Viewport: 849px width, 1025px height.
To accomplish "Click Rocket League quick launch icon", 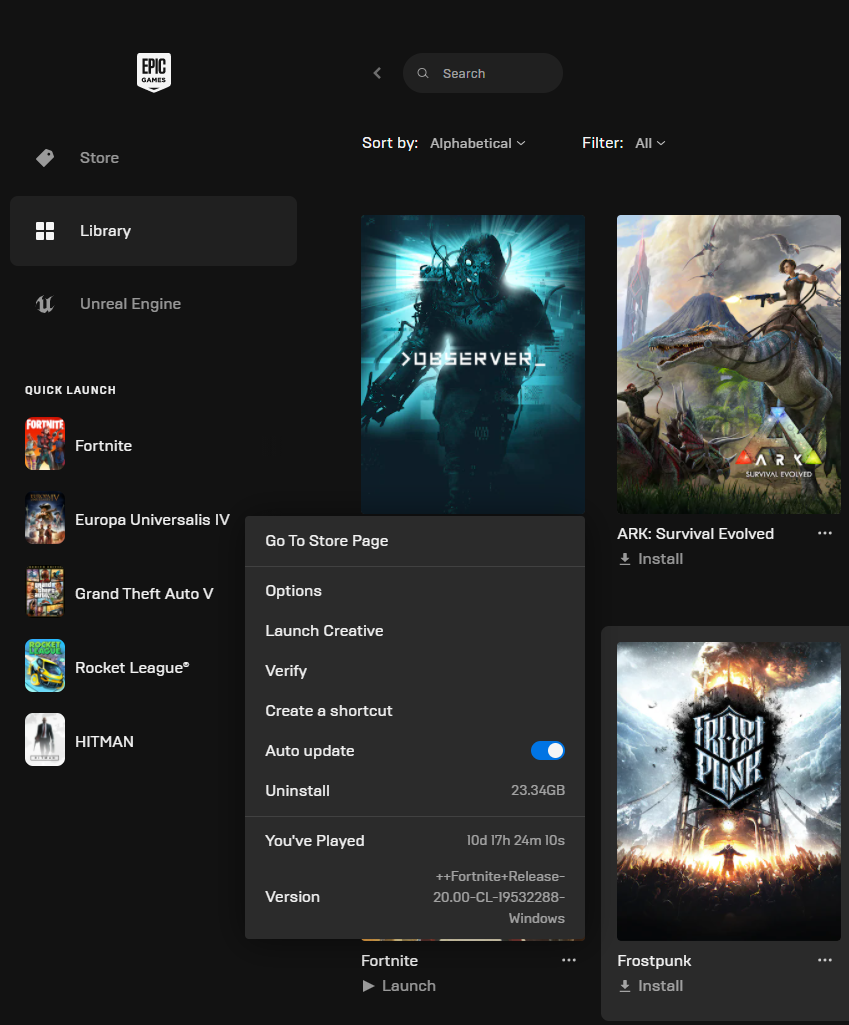I will [x=45, y=665].
